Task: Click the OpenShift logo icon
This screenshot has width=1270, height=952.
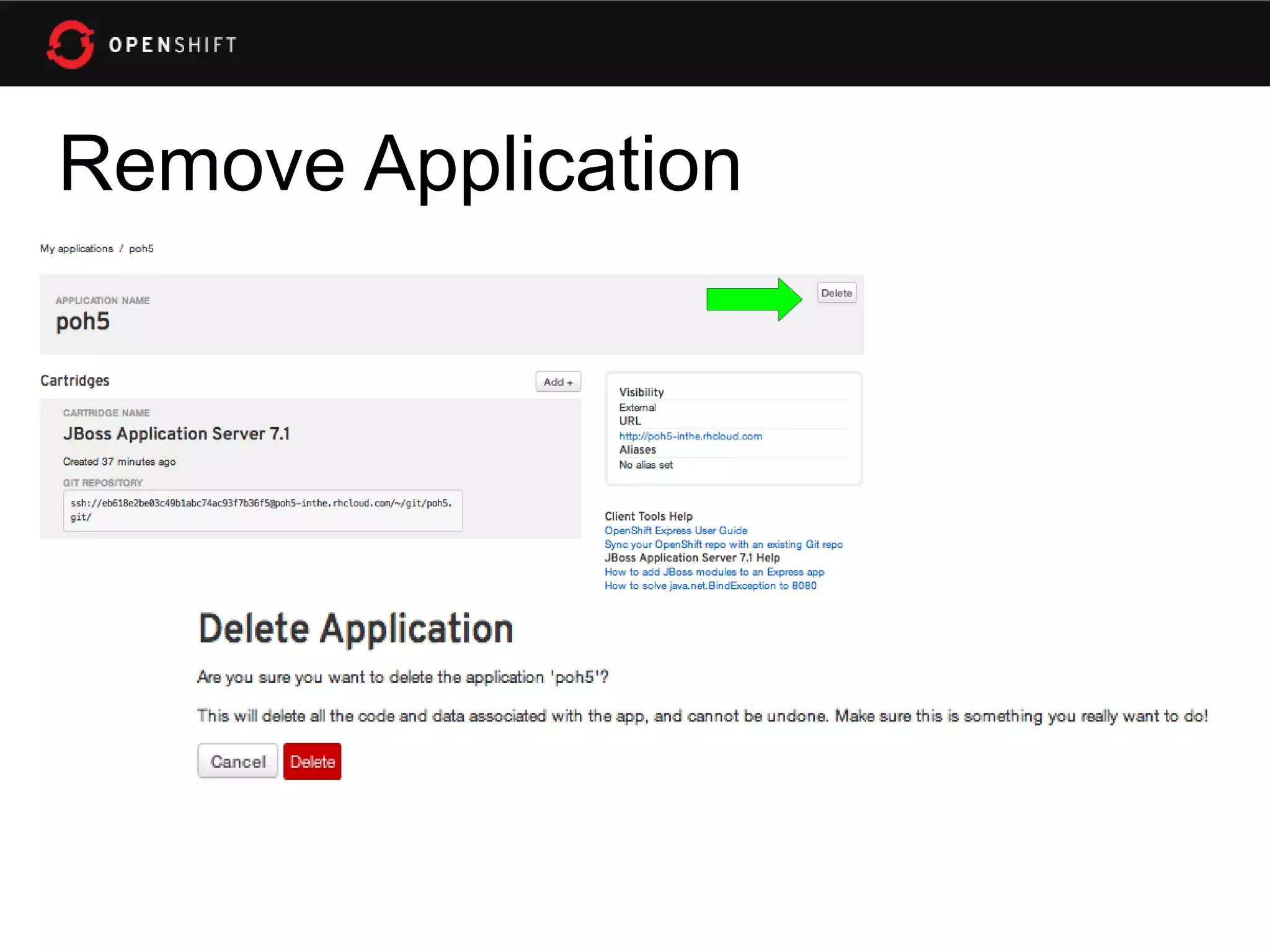Action: [x=71, y=44]
